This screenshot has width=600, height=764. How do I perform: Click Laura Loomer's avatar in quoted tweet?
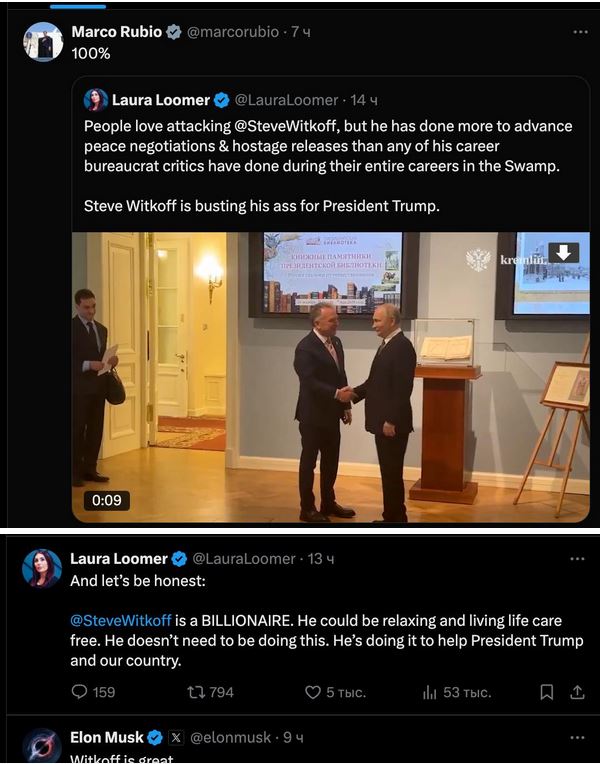(96, 100)
